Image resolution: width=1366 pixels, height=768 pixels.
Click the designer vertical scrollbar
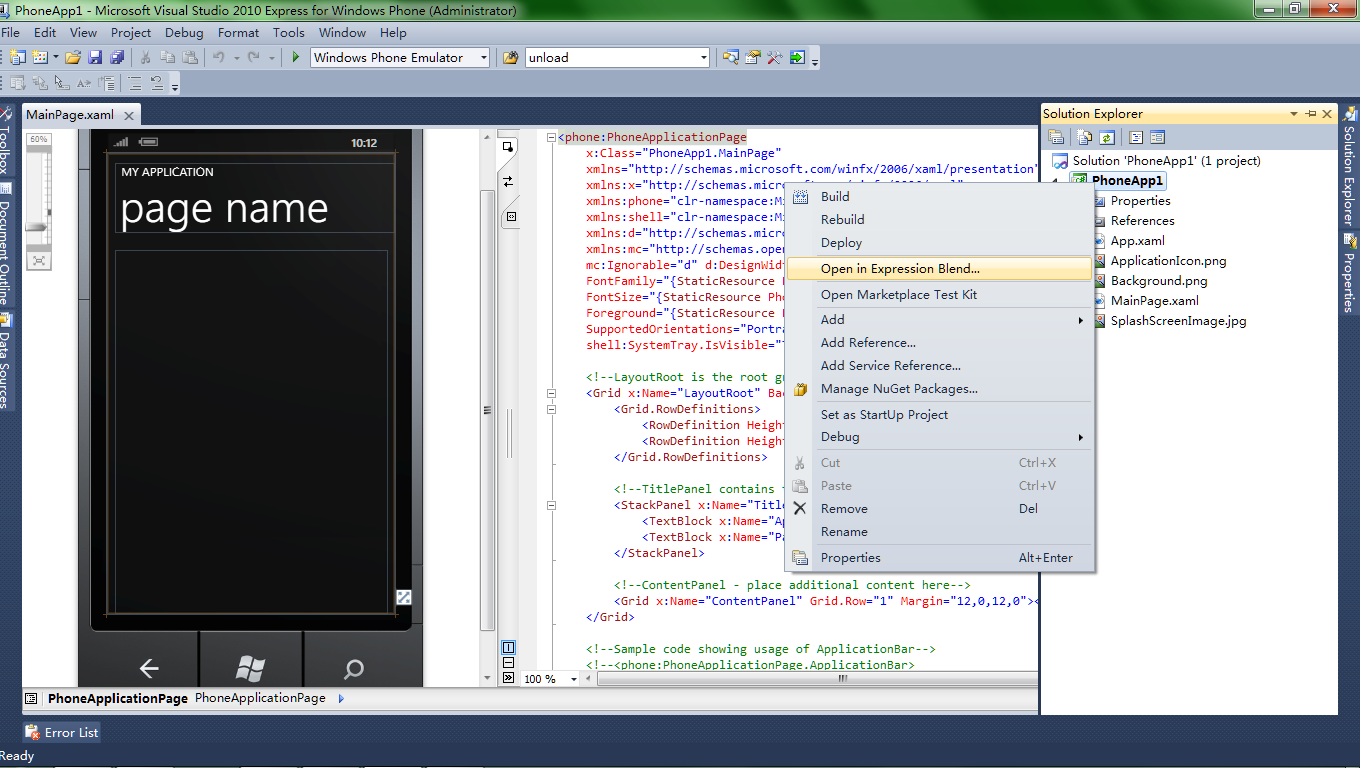point(488,410)
